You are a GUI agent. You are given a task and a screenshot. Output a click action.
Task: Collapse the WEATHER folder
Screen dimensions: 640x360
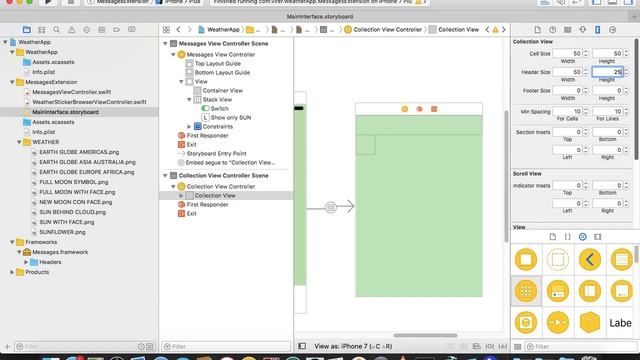(x=19, y=142)
